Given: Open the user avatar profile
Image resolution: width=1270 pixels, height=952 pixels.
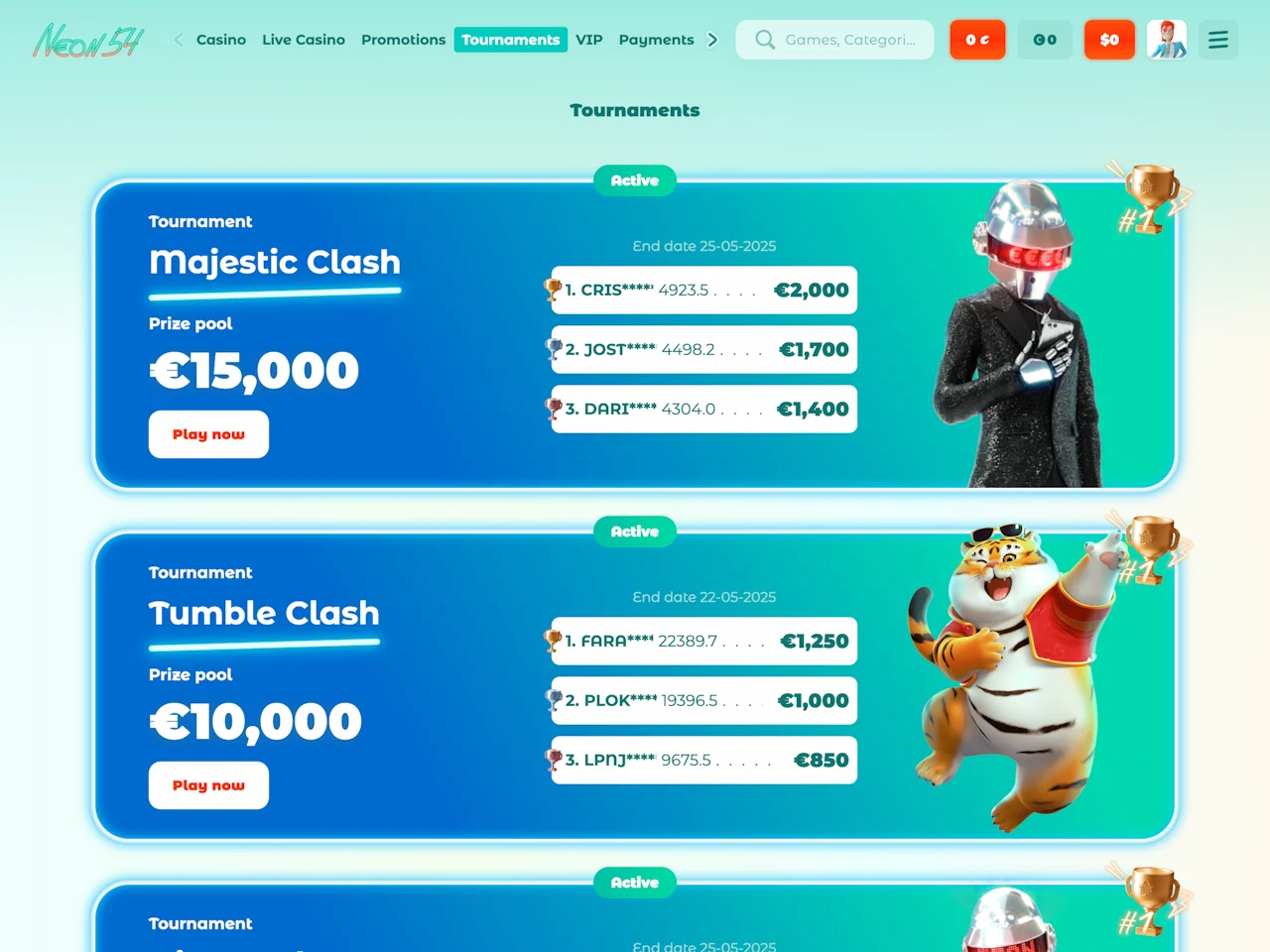Looking at the screenshot, I should click(x=1167, y=40).
